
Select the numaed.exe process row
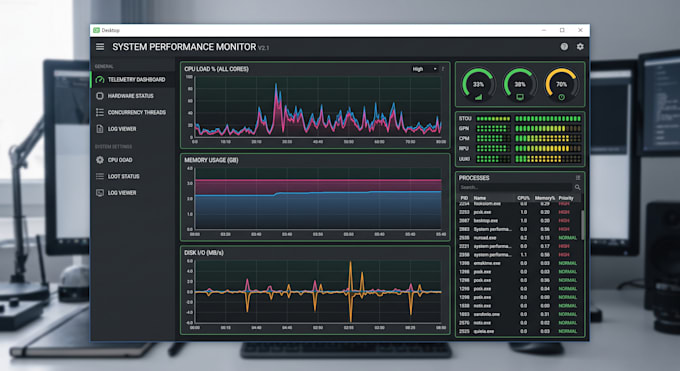(x=519, y=238)
